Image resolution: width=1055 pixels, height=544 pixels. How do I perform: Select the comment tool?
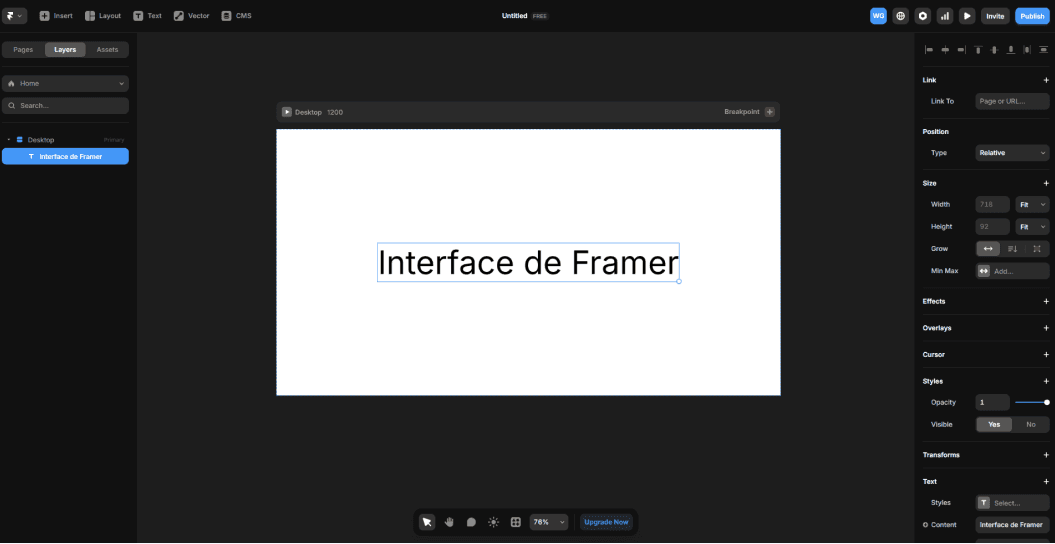coord(471,522)
